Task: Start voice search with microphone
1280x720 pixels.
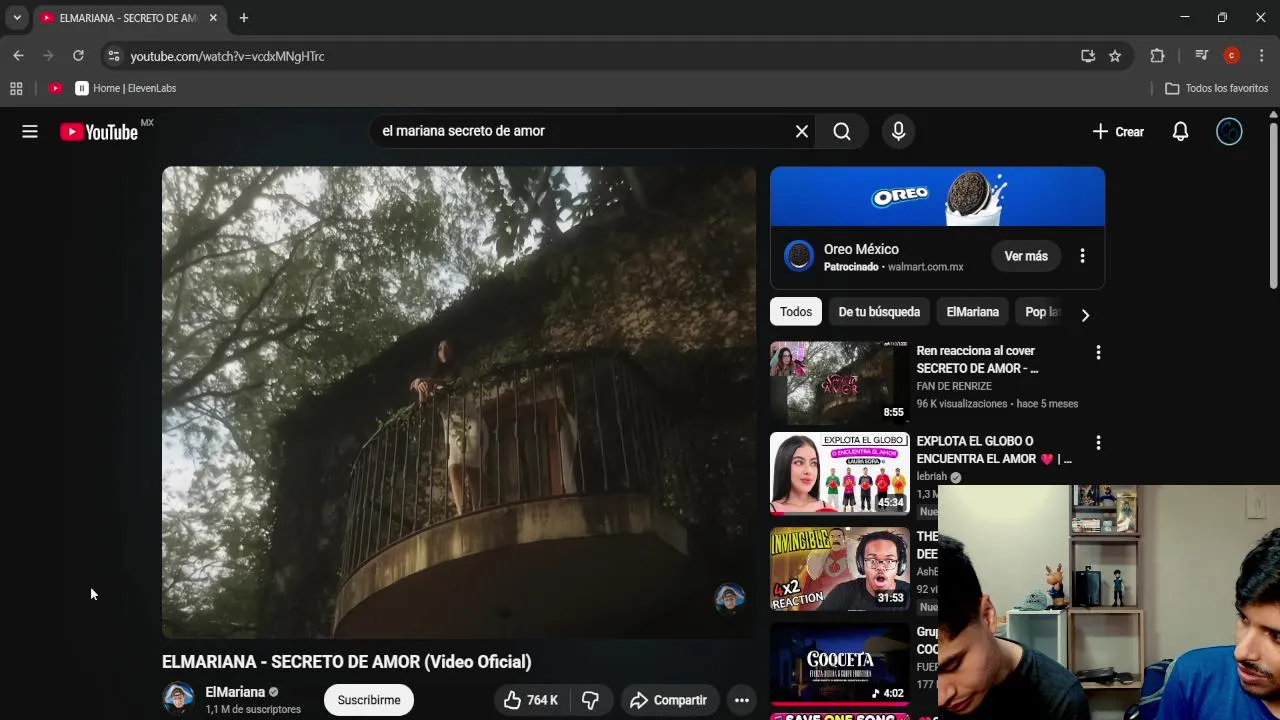Action: pos(898,131)
